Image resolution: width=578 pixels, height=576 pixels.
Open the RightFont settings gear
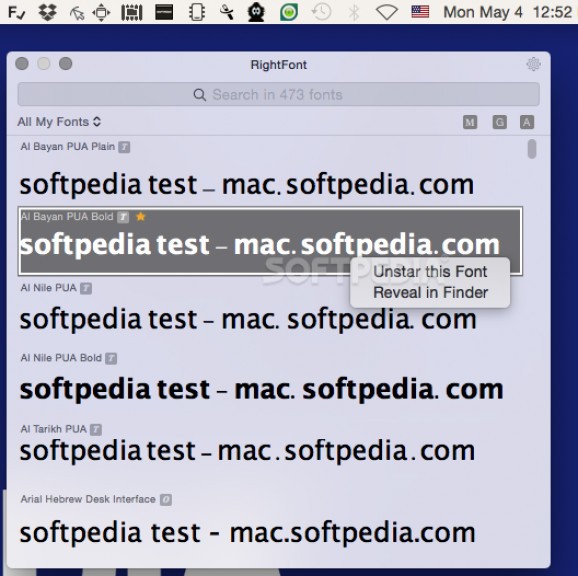(533, 64)
